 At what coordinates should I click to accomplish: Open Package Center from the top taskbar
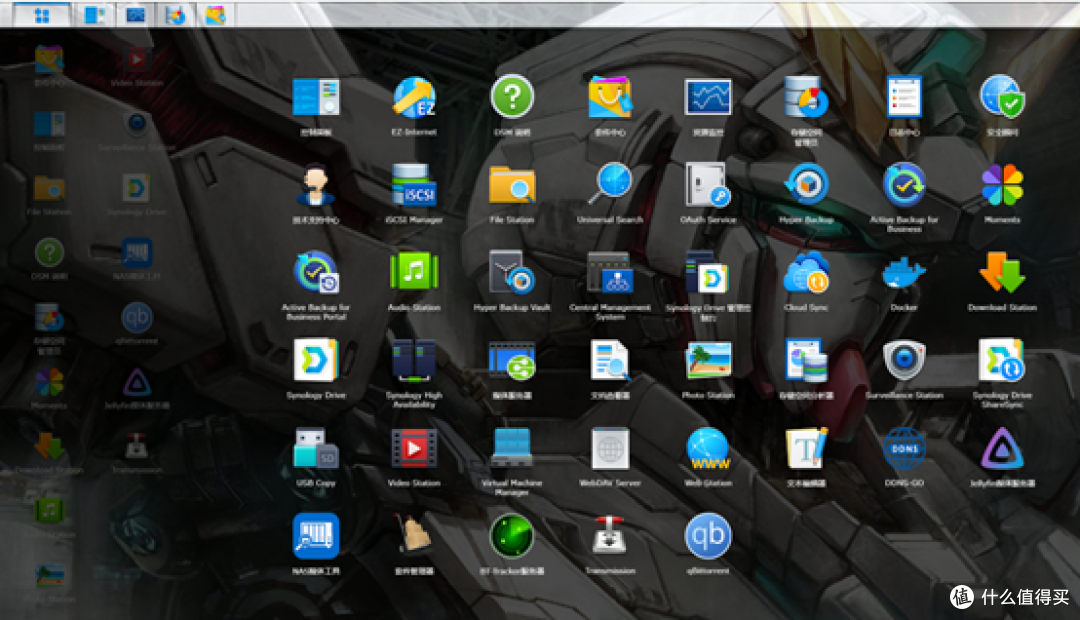(x=215, y=15)
